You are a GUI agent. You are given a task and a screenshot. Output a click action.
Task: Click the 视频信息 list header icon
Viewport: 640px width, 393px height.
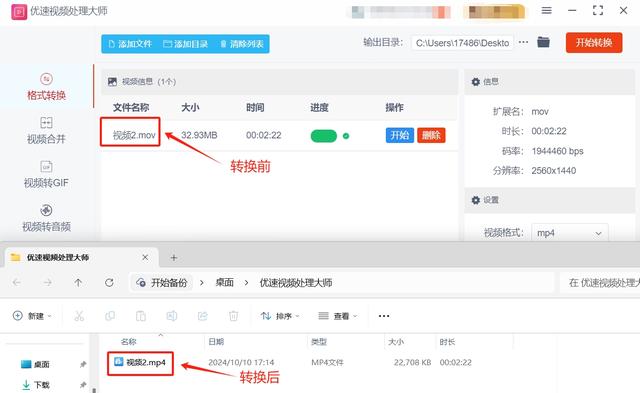point(112,82)
